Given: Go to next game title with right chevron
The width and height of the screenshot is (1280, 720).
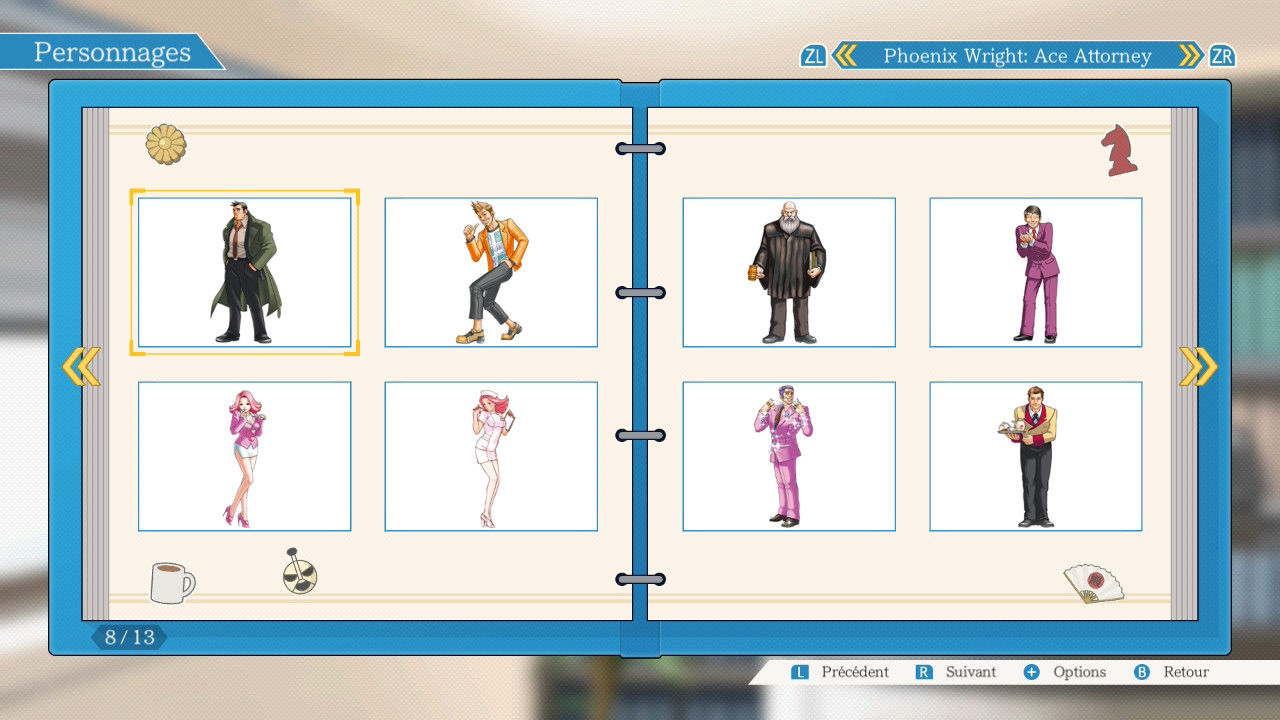Looking at the screenshot, I should click(x=1189, y=56).
